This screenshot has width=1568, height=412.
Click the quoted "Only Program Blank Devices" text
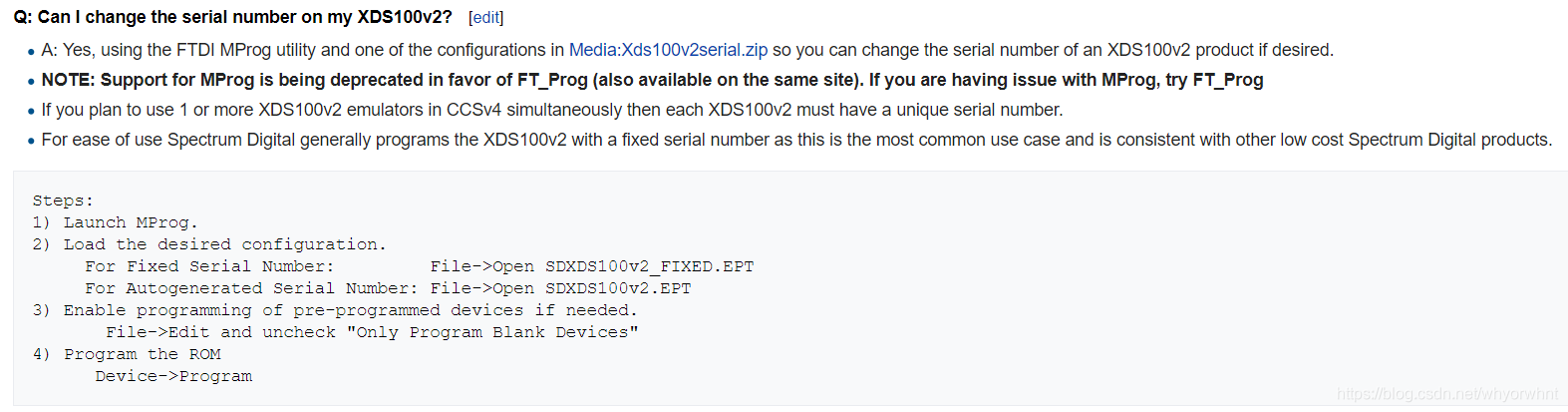tap(492, 332)
